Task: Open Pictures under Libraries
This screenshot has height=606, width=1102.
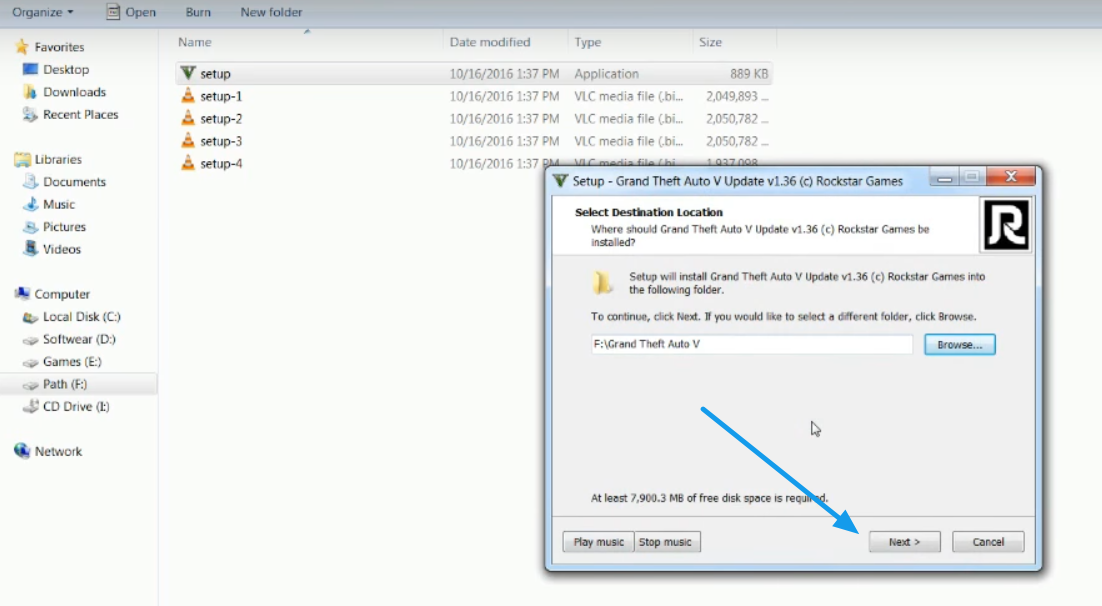Action: pos(65,227)
